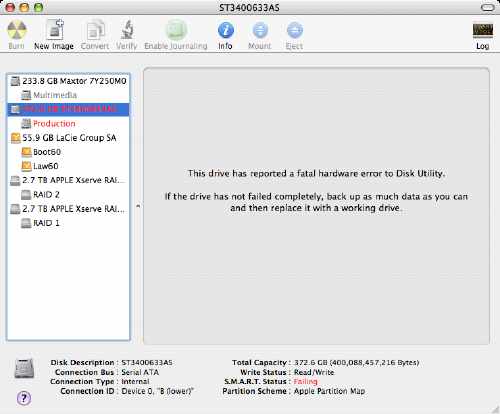Select the 233.8 GB Maxtor 7Y250M0 disk
Image resolution: width=500 pixels, height=414 pixels.
68,81
